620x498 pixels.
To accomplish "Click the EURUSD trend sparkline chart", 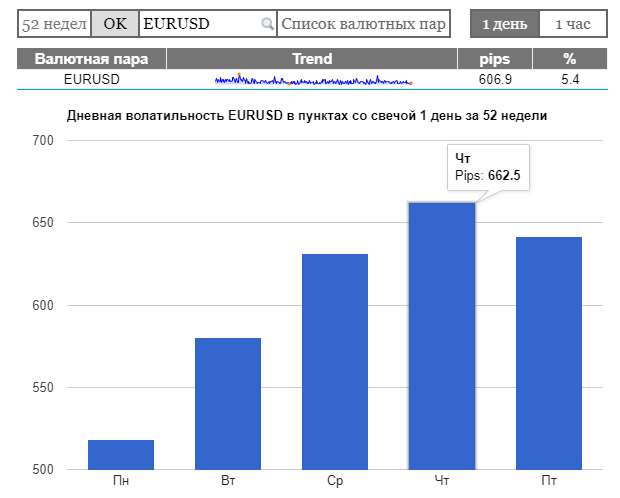I will 314,80.
